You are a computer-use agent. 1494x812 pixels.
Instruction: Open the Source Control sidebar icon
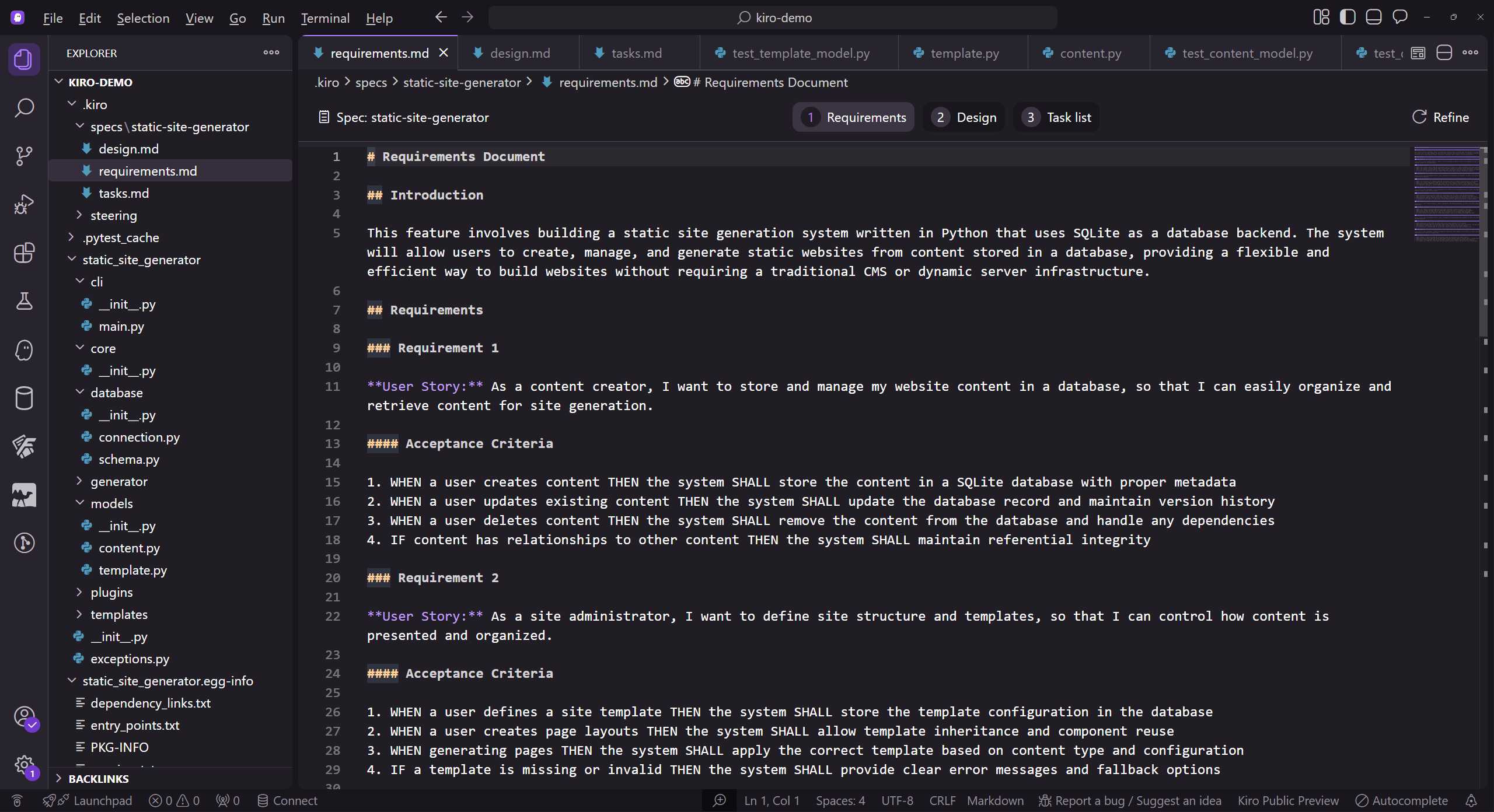[x=24, y=156]
